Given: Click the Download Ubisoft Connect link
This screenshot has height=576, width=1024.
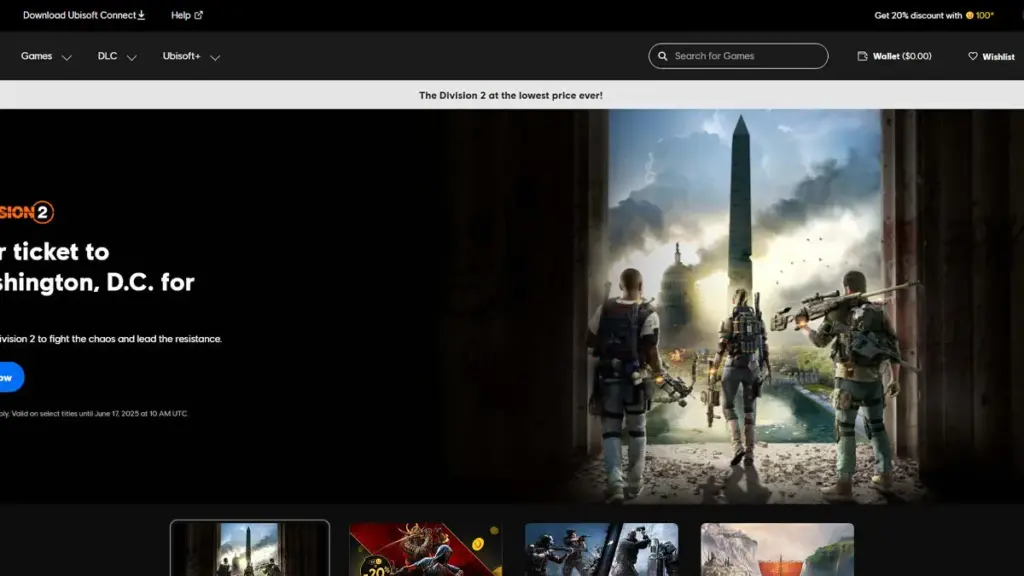Looking at the screenshot, I should coord(84,15).
